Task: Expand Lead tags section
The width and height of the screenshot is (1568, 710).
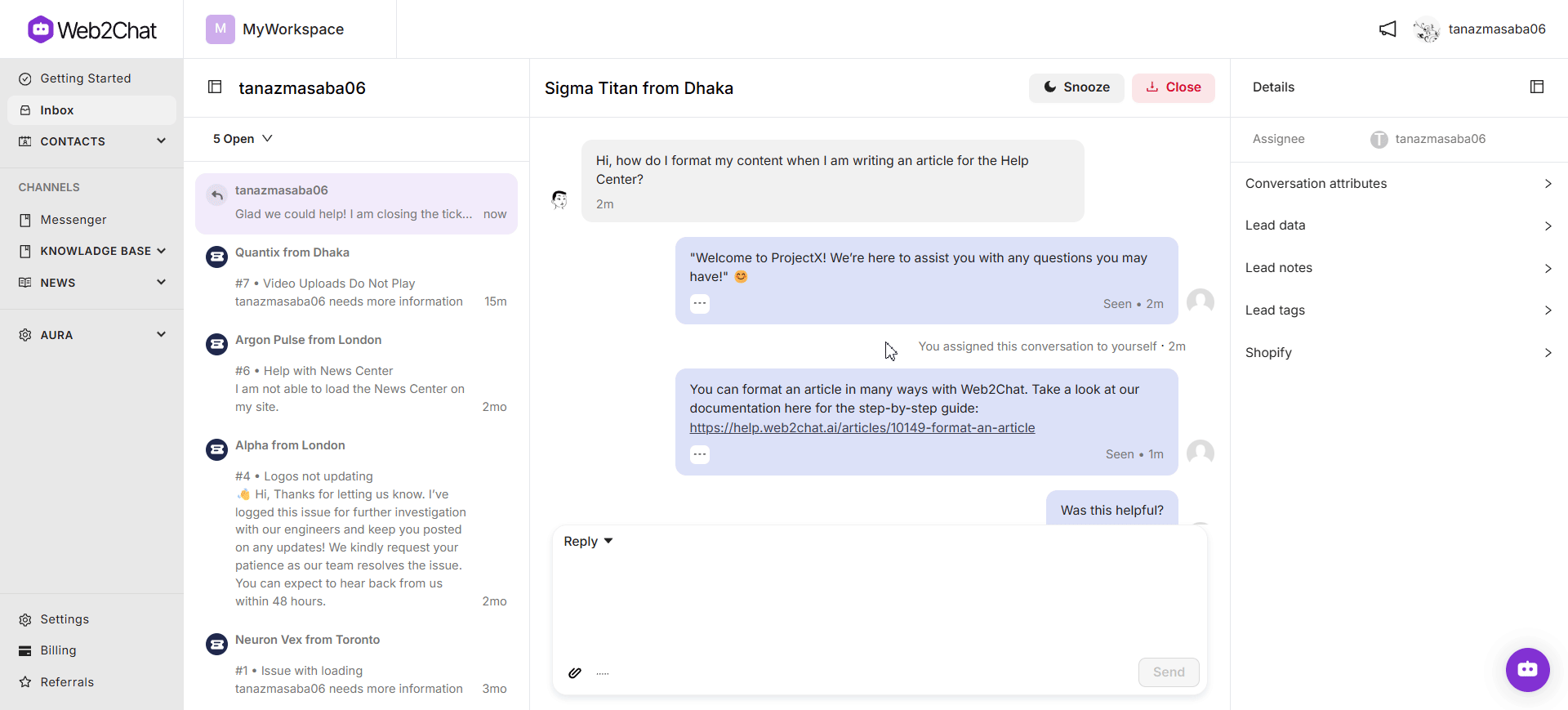Action: click(1399, 310)
